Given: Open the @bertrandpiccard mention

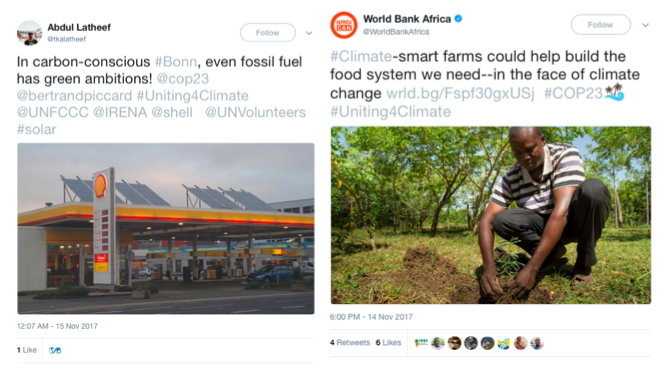Looking at the screenshot, I should pos(74,96).
